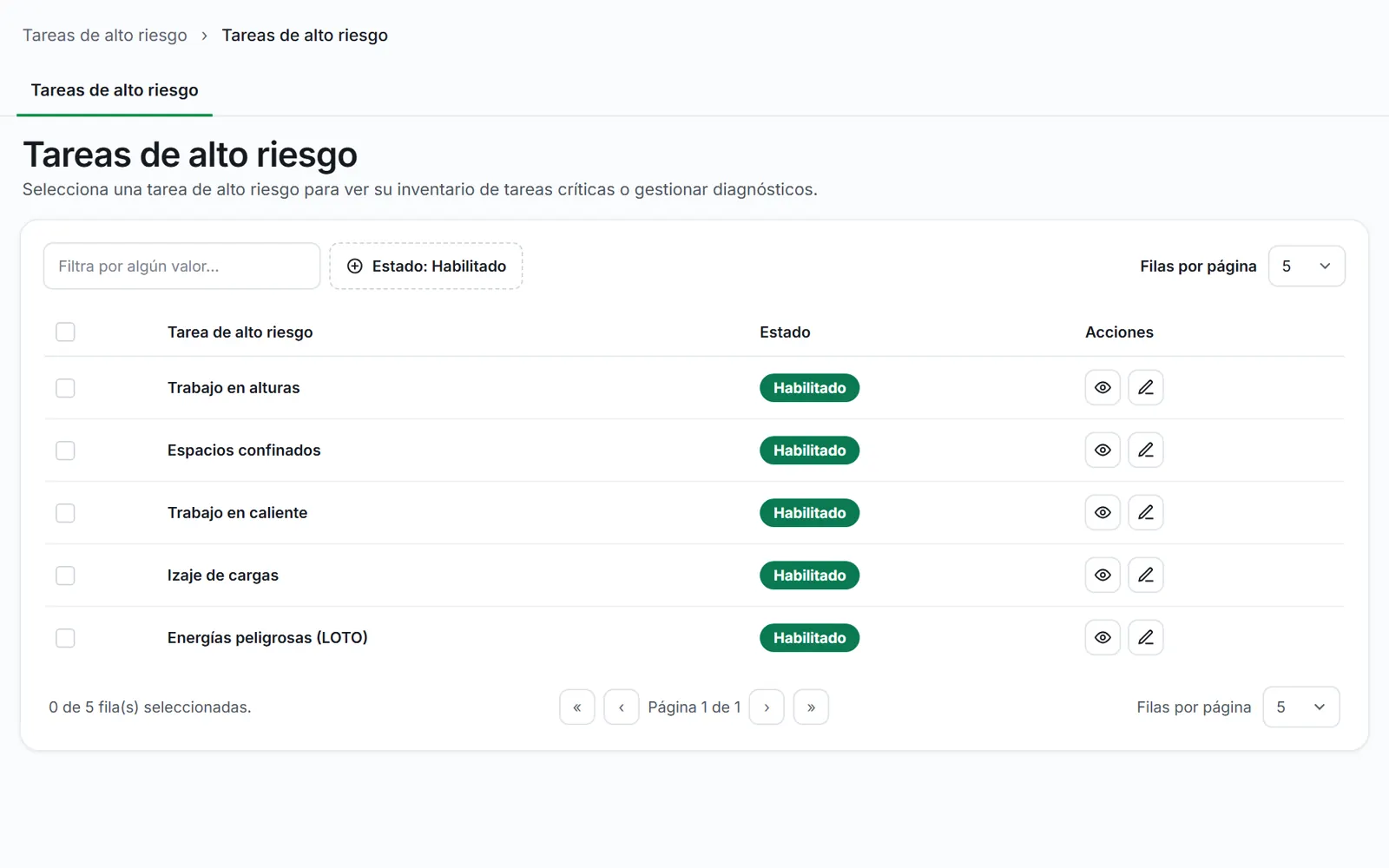1389x868 pixels.
Task: Click the Habilitado badge for Trabajo en alturas
Action: coord(810,388)
